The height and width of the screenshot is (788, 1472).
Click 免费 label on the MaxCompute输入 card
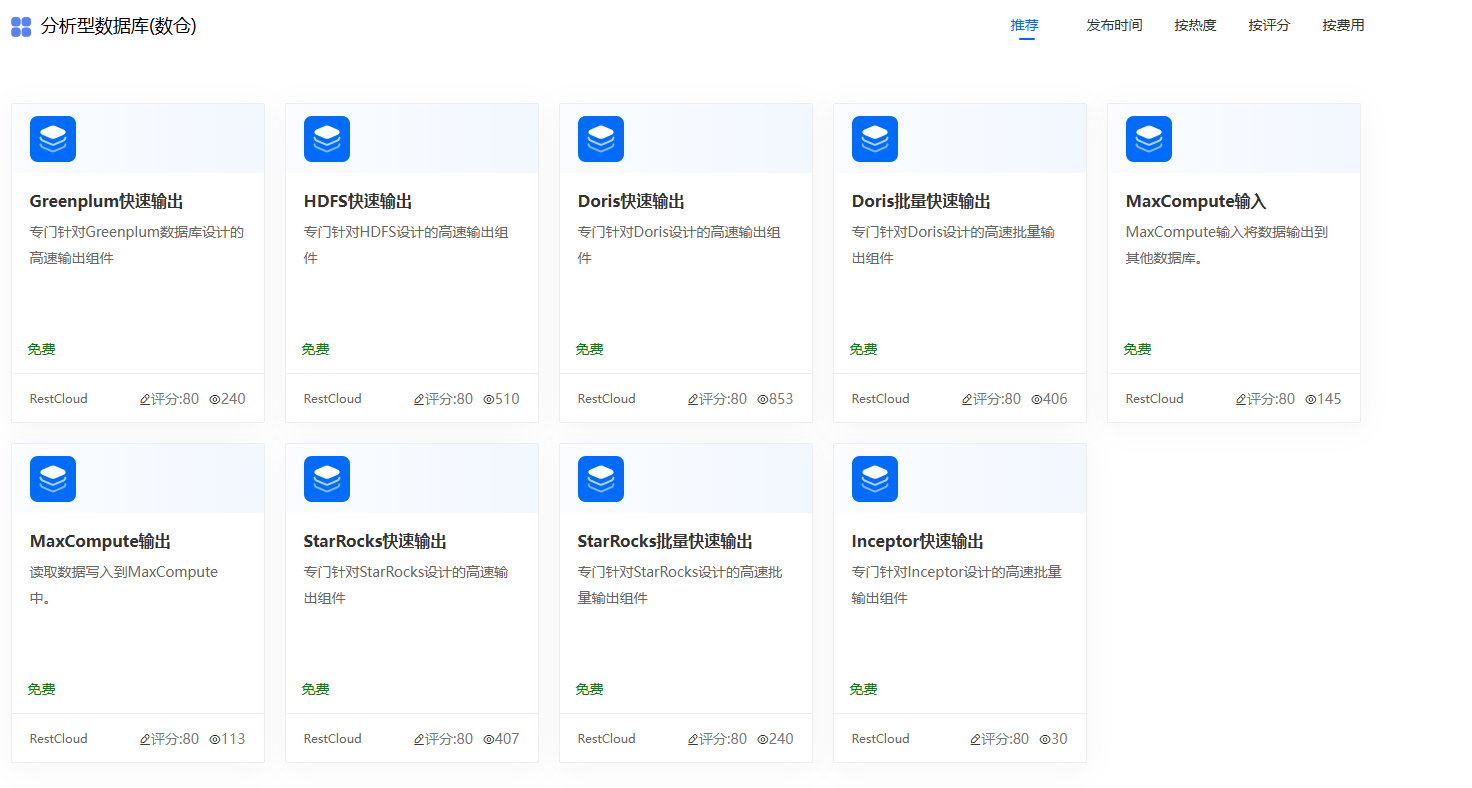pos(1138,349)
